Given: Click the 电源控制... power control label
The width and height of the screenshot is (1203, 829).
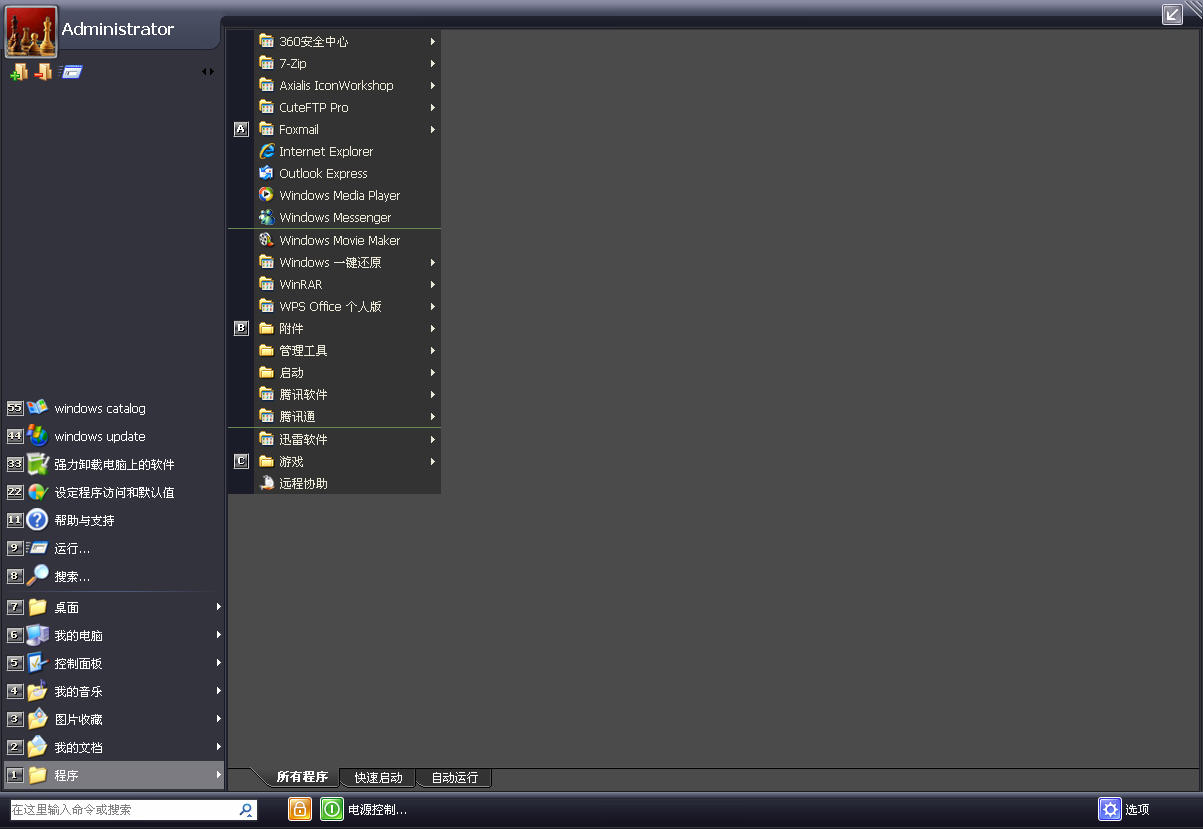Looking at the screenshot, I should point(377,810).
